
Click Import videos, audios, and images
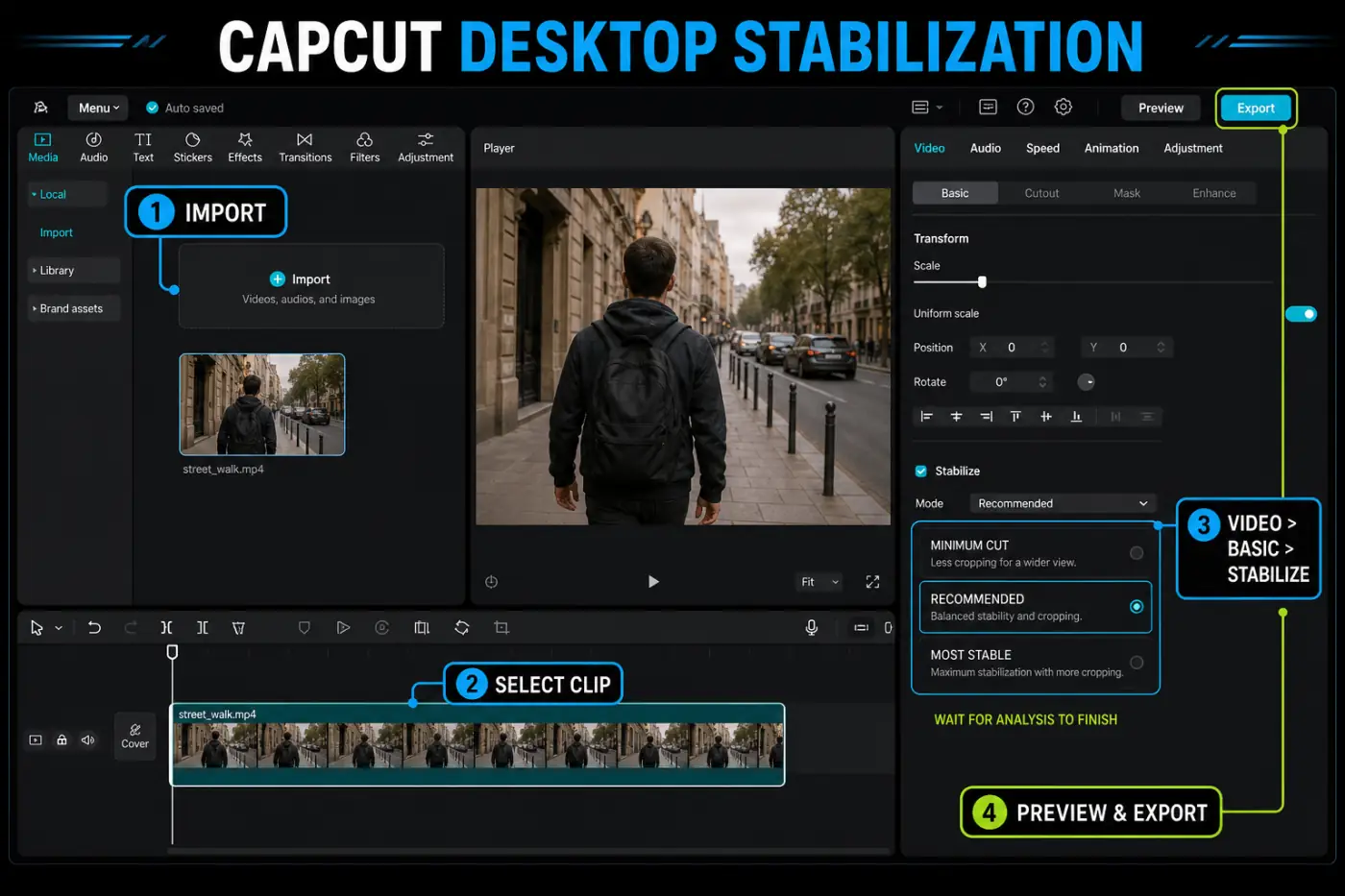[x=310, y=287]
